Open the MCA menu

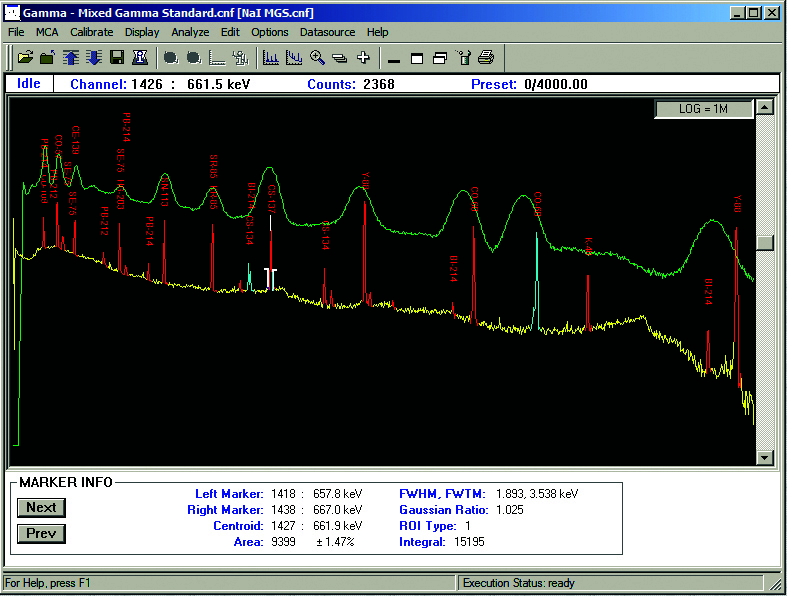point(47,32)
